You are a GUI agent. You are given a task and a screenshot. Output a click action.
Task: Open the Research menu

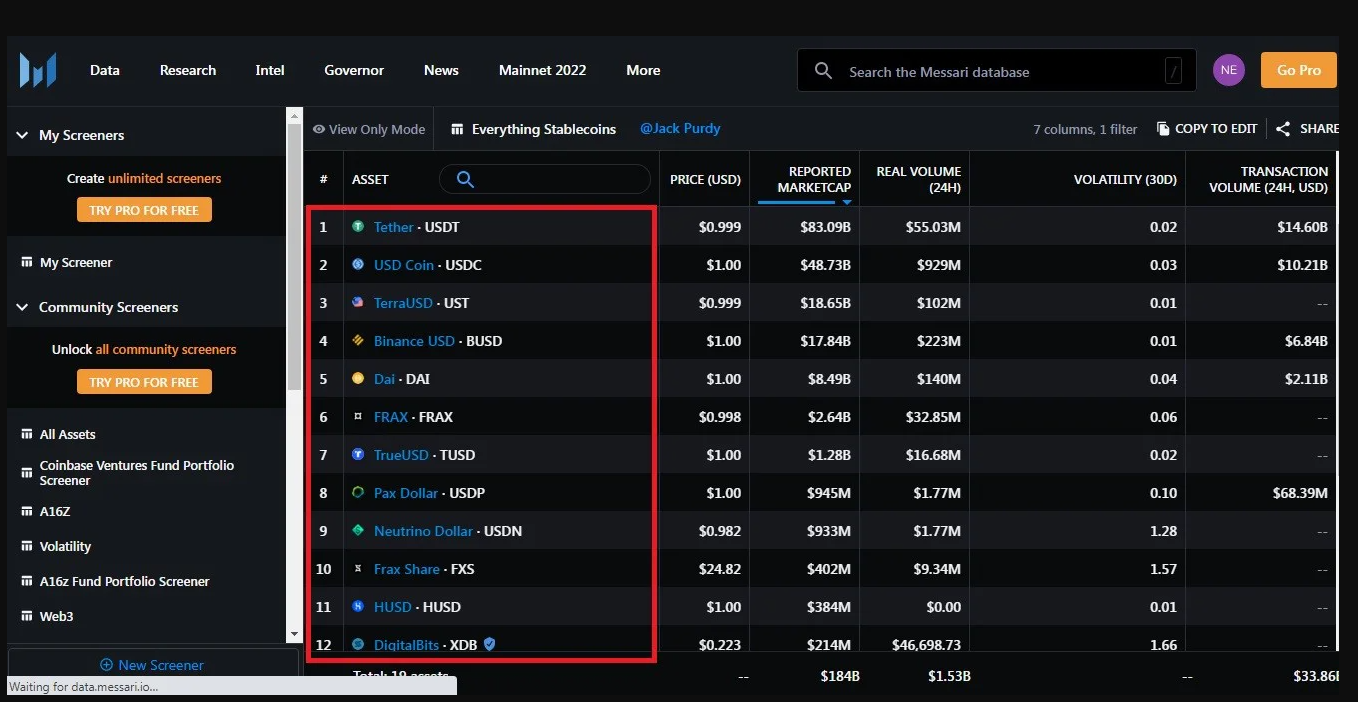tap(188, 70)
